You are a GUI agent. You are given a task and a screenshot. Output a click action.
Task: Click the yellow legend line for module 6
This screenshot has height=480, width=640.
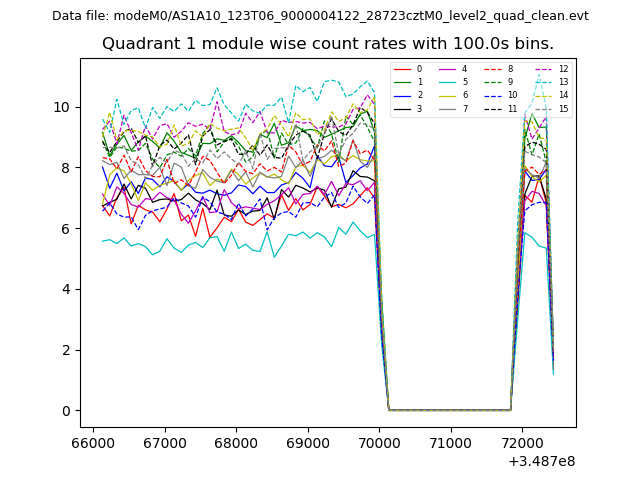point(447,95)
